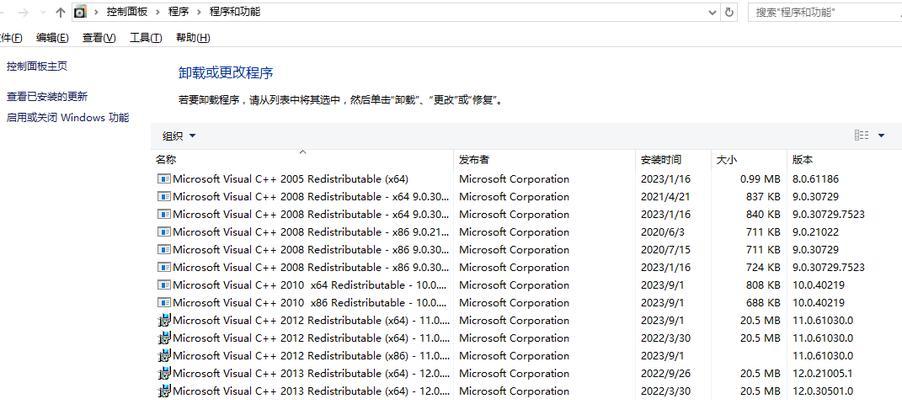Sort by the 发布者 column header
This screenshot has height=400, width=902.
pos(545,159)
